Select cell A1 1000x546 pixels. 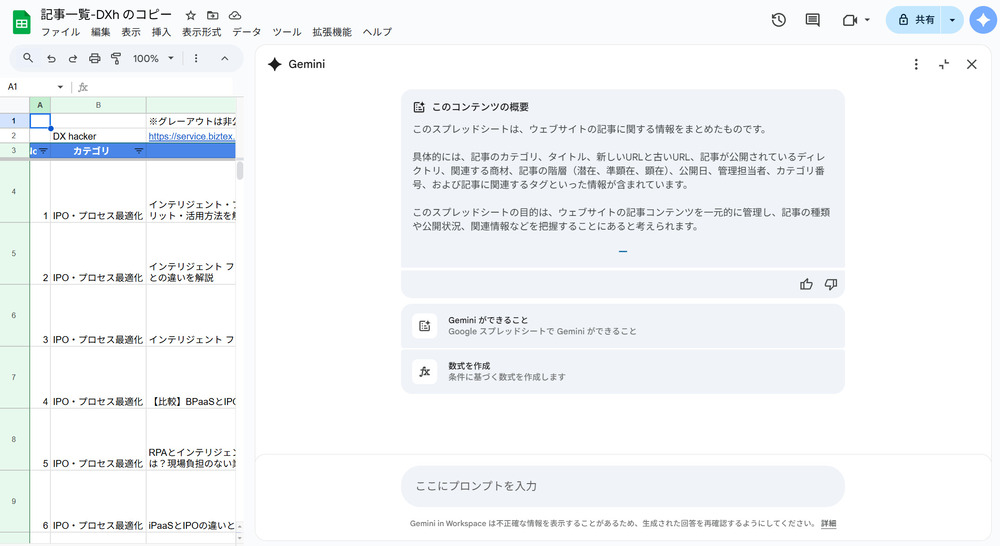point(40,121)
